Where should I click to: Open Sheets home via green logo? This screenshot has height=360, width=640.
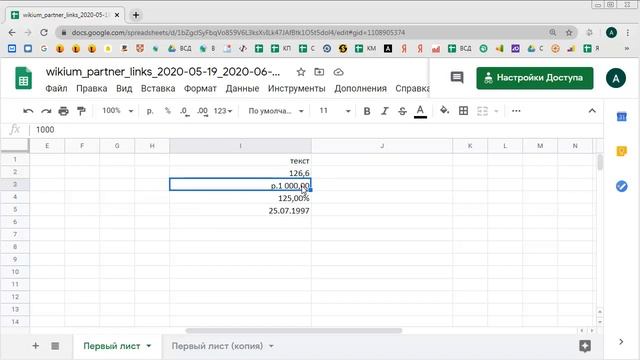click(24, 78)
